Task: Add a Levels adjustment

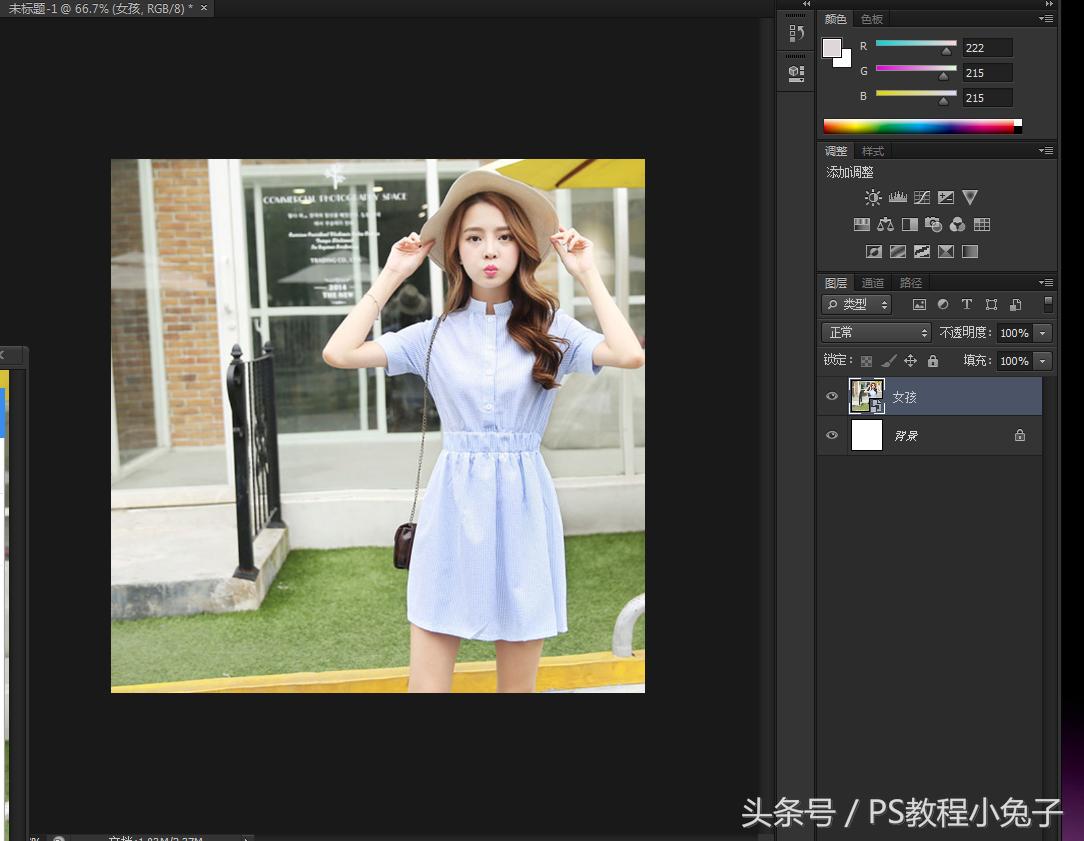Action: [897, 198]
